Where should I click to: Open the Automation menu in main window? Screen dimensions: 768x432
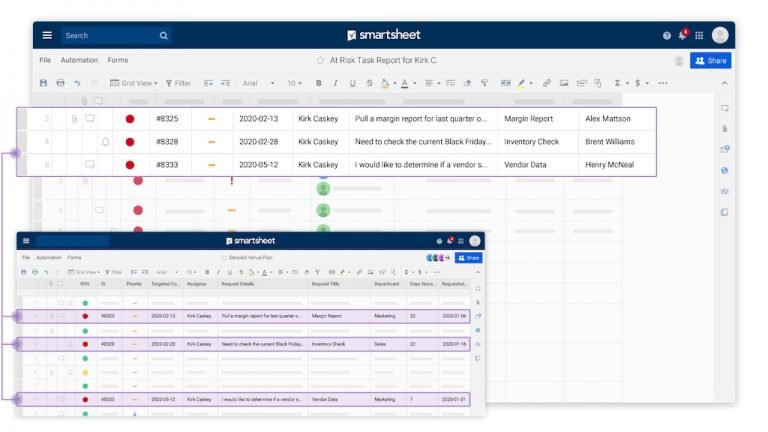point(79,60)
